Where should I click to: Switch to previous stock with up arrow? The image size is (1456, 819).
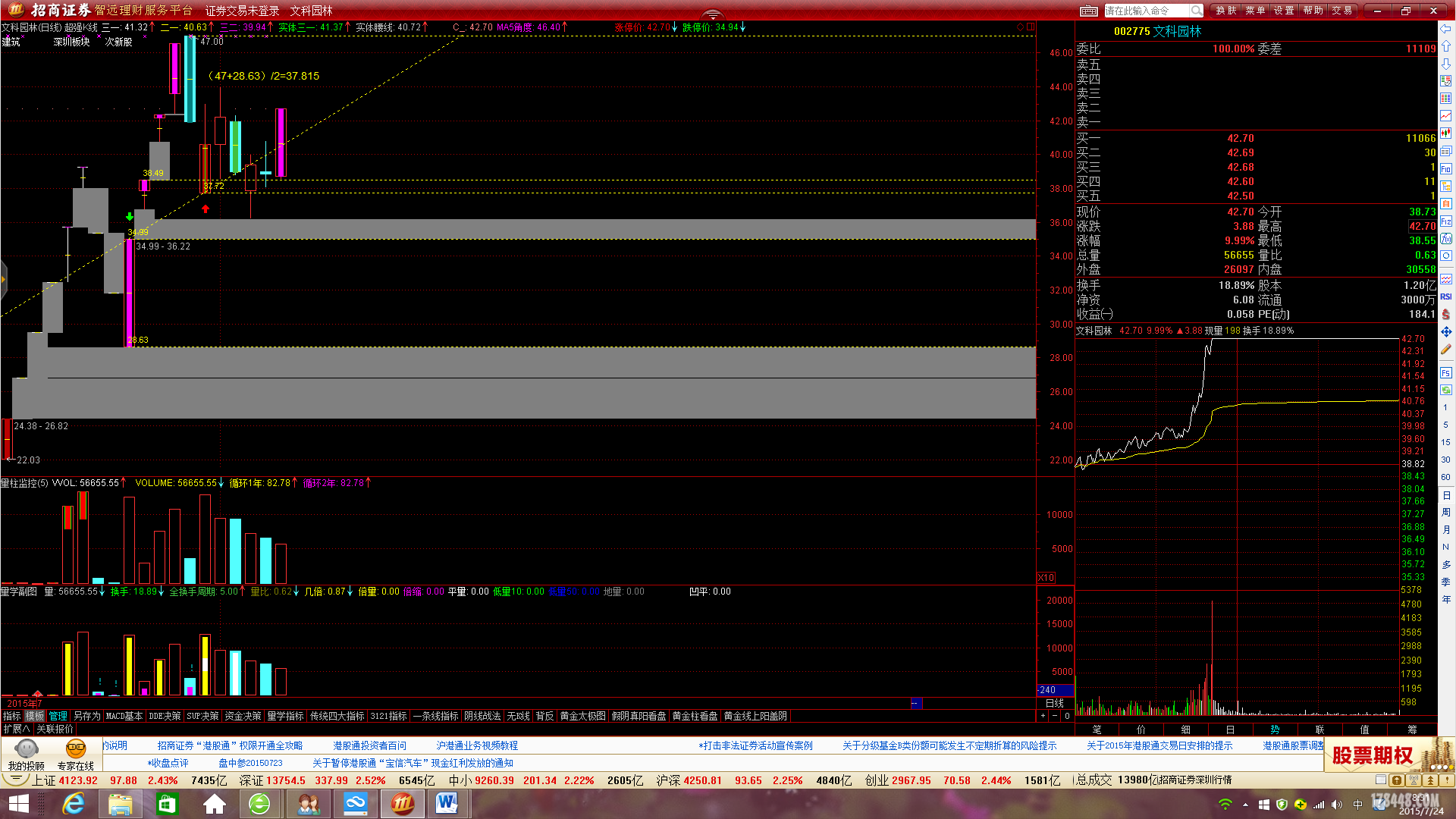coord(1446,46)
